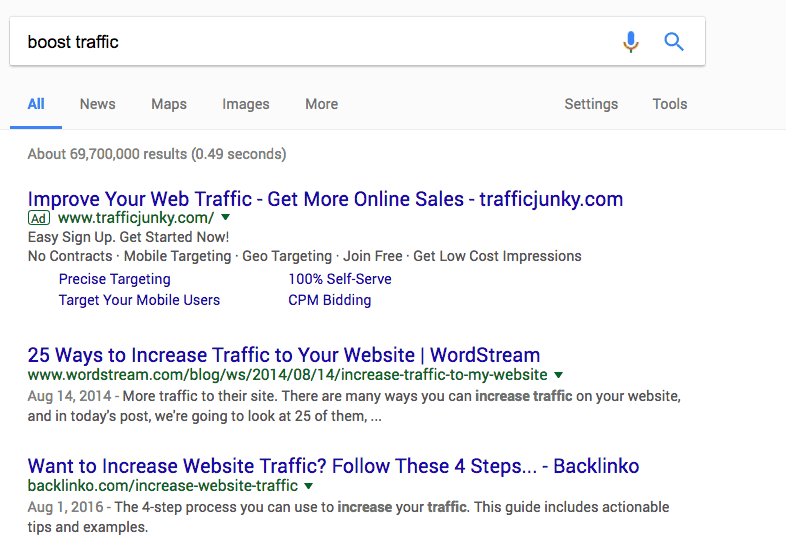The image size is (786, 549).
Task: Expand the wordstream.com result URL dropdown arrow
Action: point(558,375)
